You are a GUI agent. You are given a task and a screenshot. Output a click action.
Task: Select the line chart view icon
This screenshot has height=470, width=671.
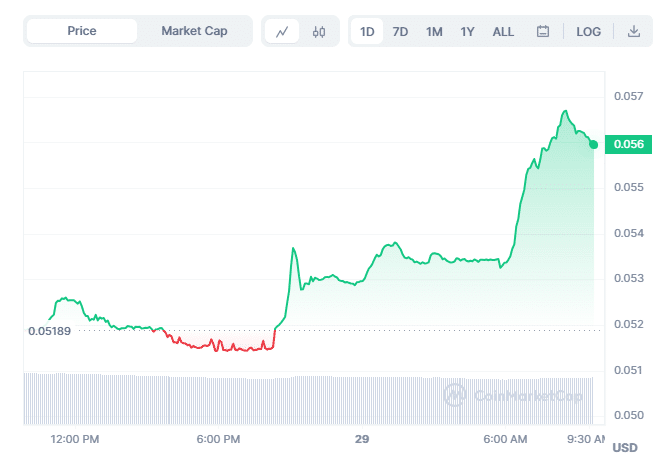(x=282, y=32)
